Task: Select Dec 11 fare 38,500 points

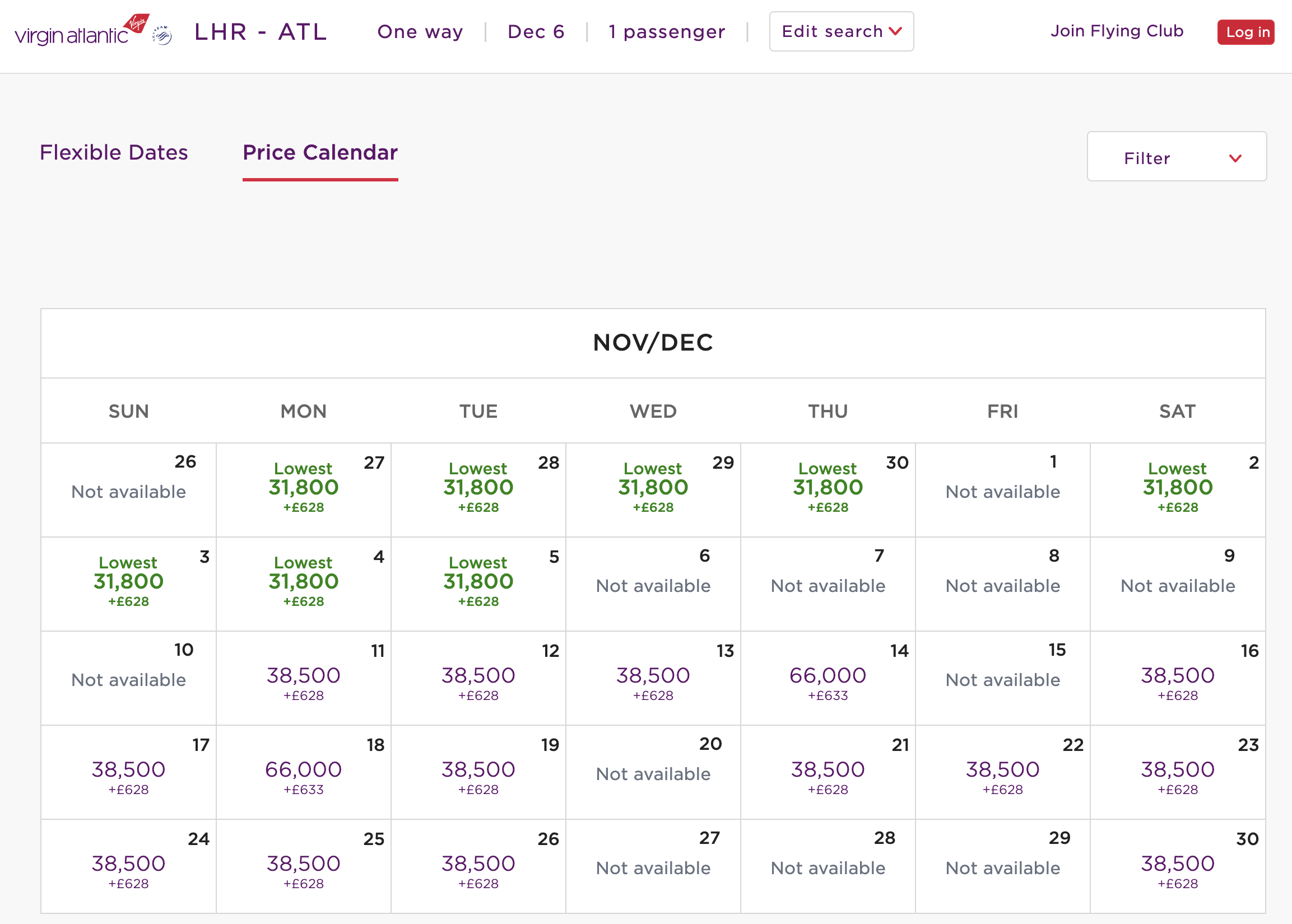Action: pyautogui.click(x=303, y=678)
